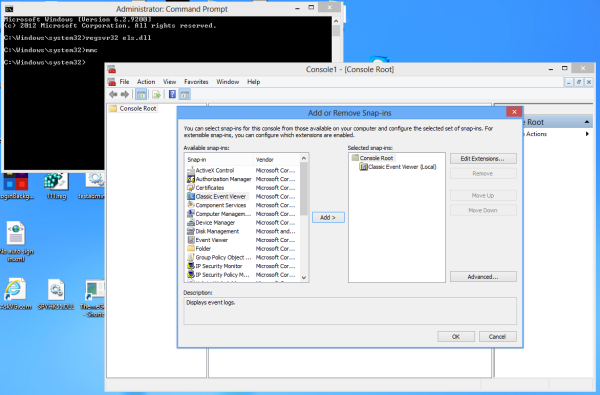600x395 pixels.
Task: Click the AskVG.com desktop shortcut
Action: tap(15, 294)
